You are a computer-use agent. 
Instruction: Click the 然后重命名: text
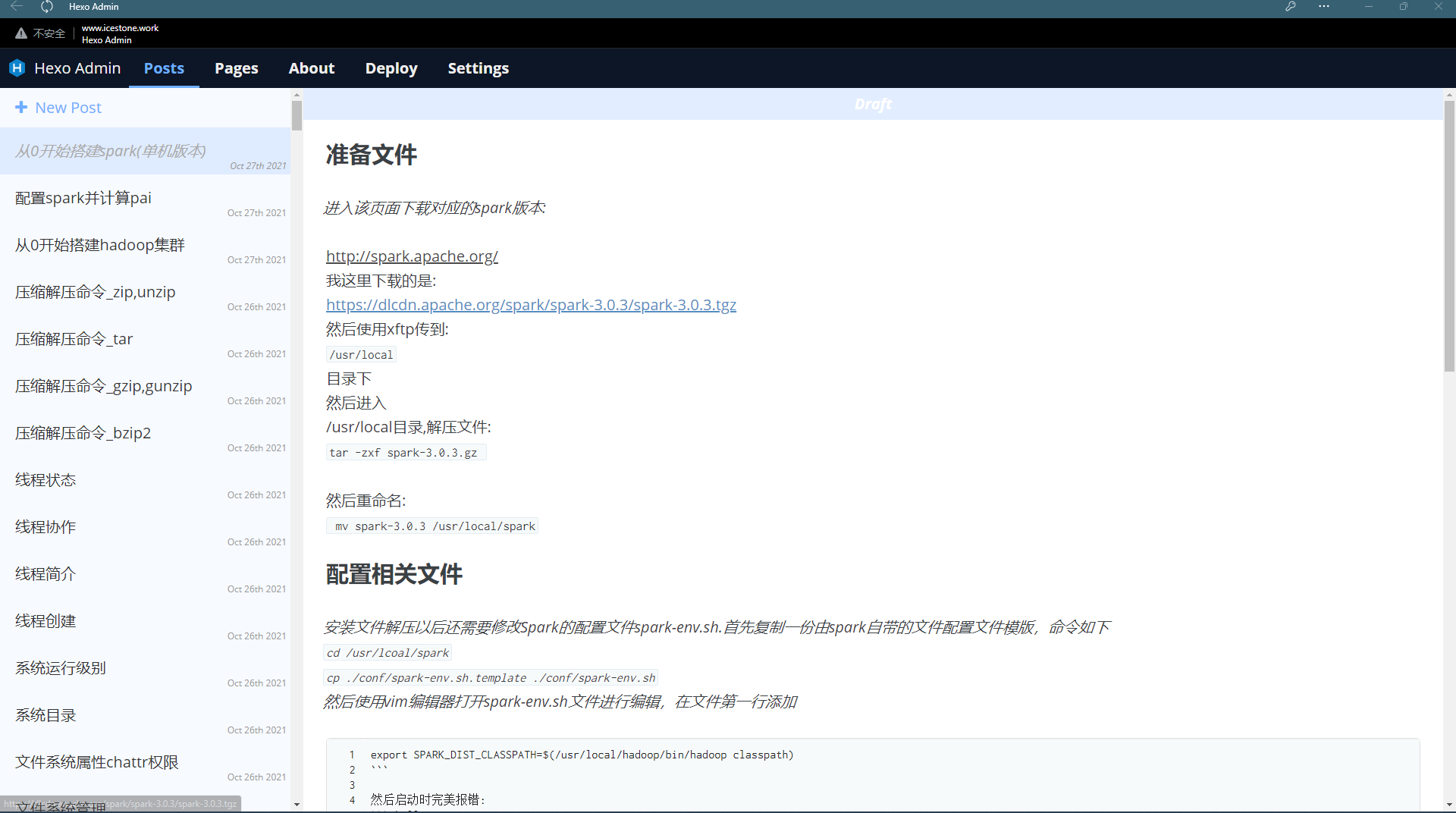[x=366, y=501]
